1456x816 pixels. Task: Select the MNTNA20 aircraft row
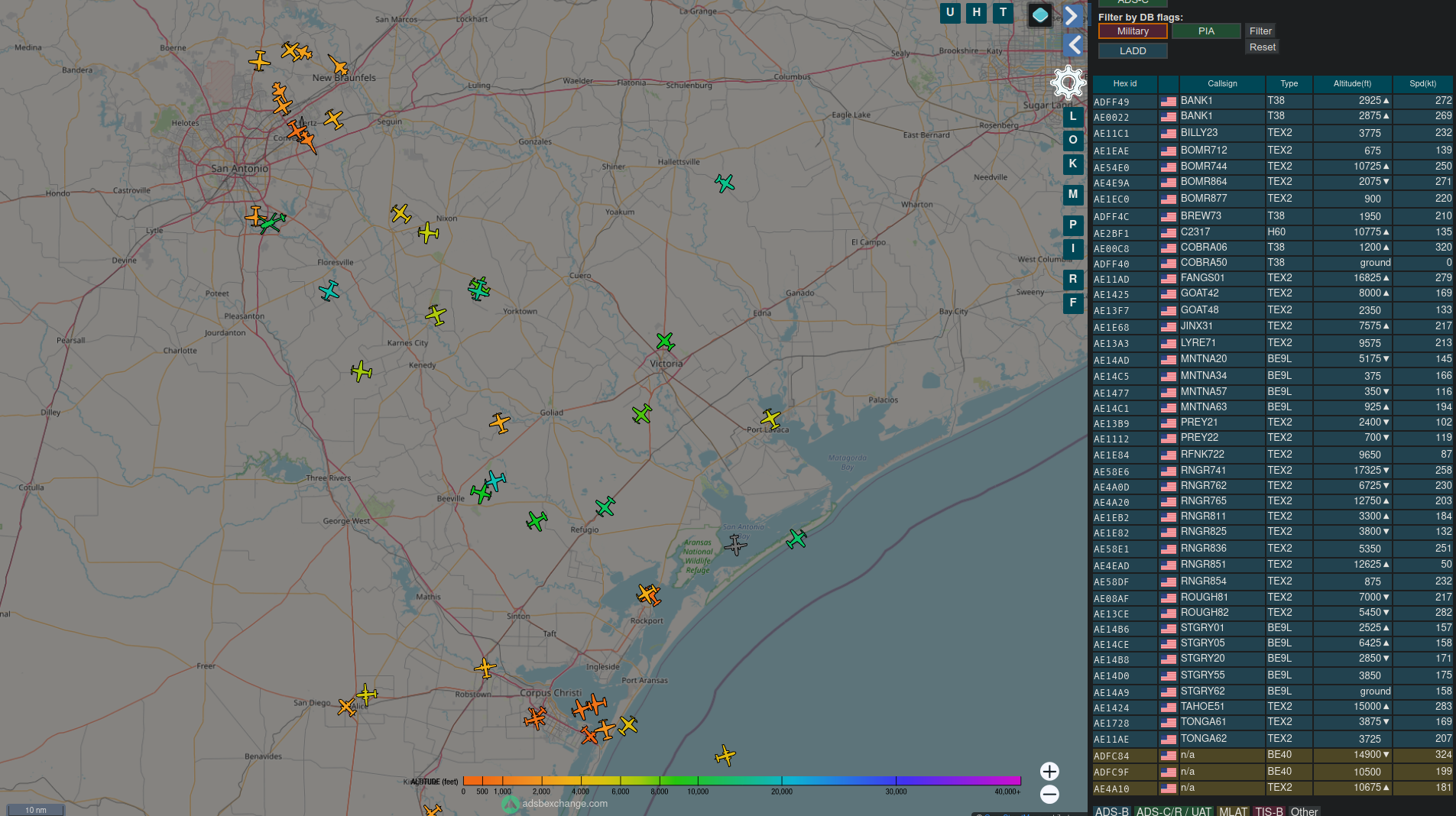(x=1272, y=359)
